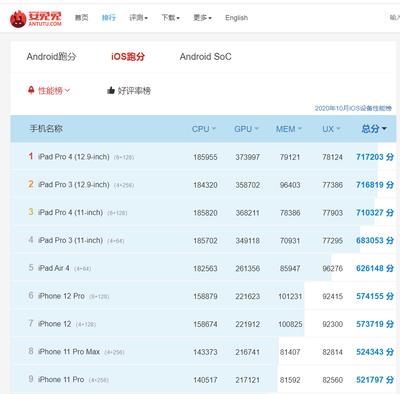The width and height of the screenshot is (400, 394).
Task: Sort the table by UX column
Action: (331, 129)
